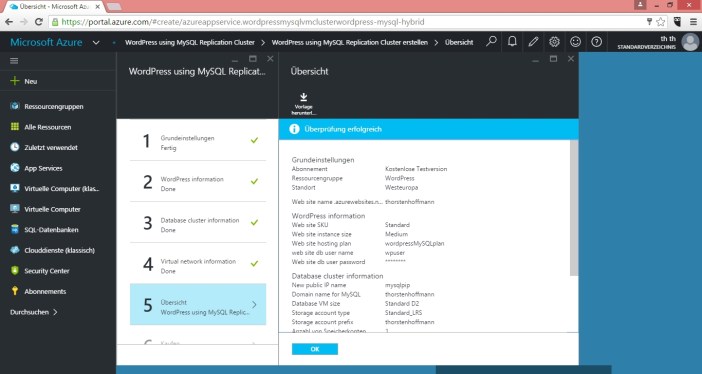Click the Clouddienste (klassisch) cloud icon
Image resolution: width=702 pixels, height=374 pixels.
(15, 250)
